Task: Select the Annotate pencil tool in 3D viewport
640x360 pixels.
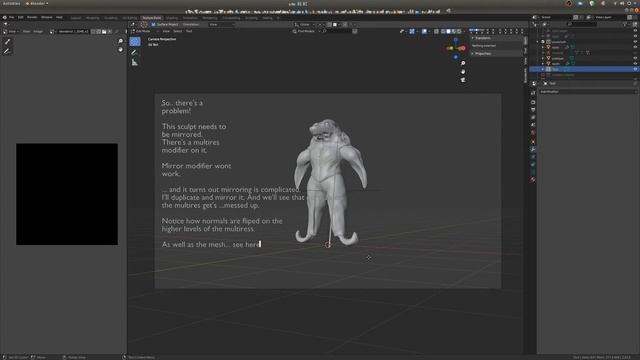Action: [x=135, y=52]
